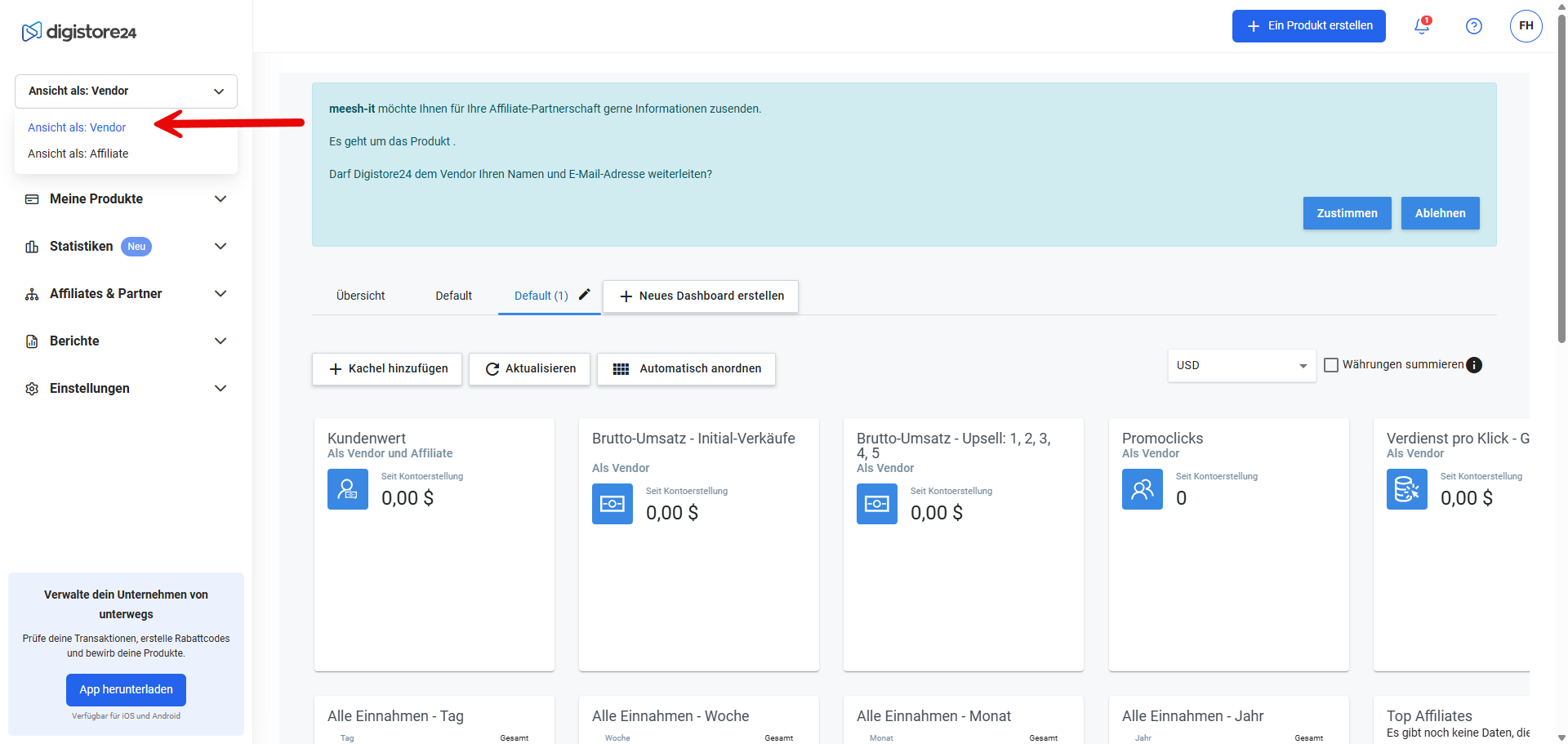Click the Statistiken chart icon
The height and width of the screenshot is (744, 1568).
pos(32,247)
